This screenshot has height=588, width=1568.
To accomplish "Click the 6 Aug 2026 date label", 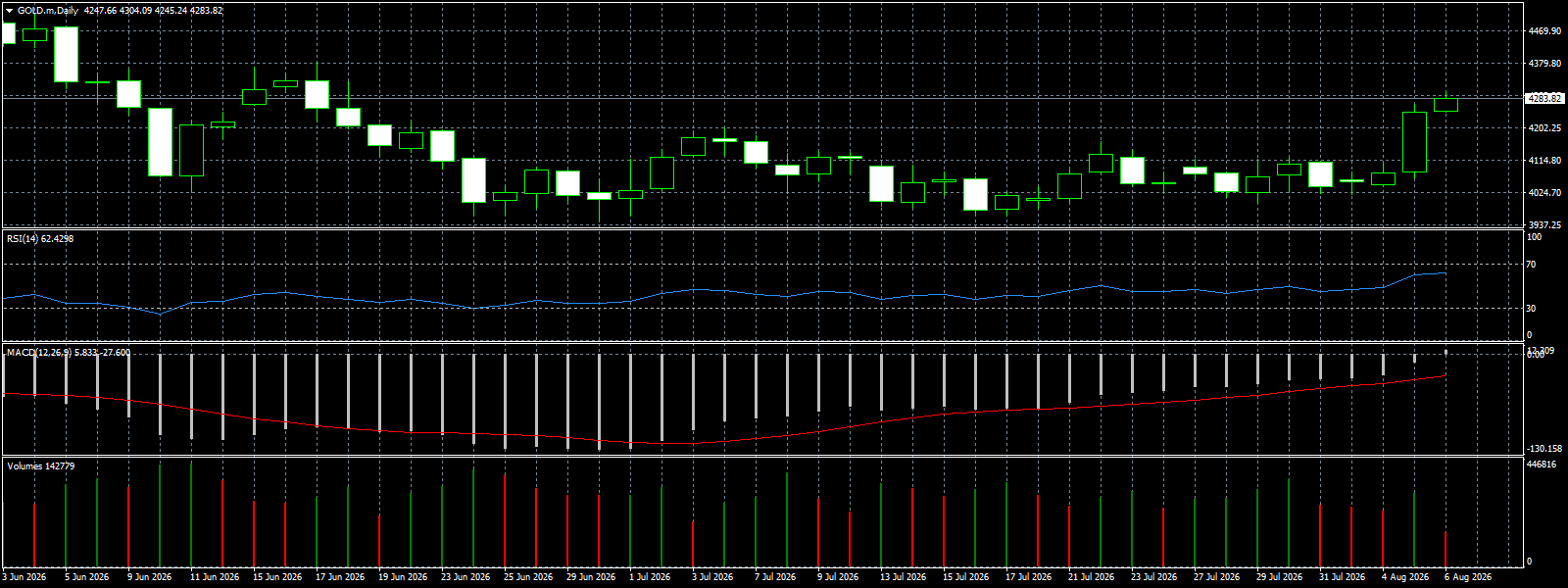I will pos(1468,577).
